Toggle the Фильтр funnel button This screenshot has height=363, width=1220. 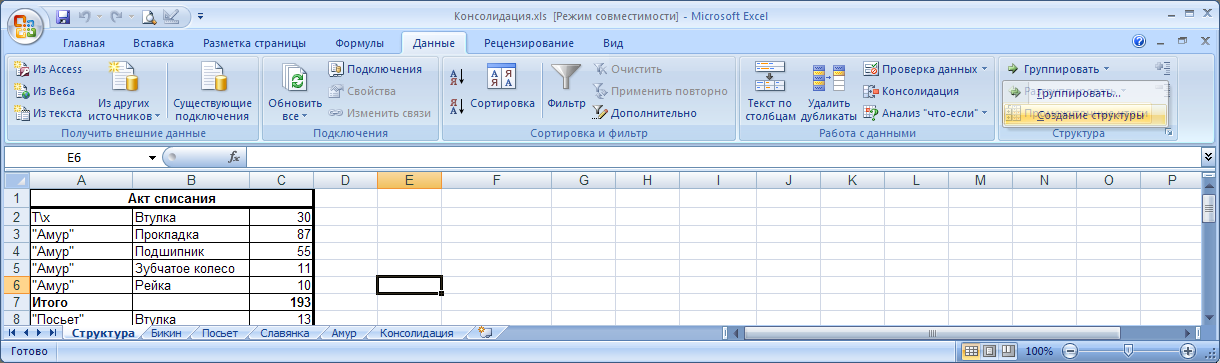click(x=567, y=88)
